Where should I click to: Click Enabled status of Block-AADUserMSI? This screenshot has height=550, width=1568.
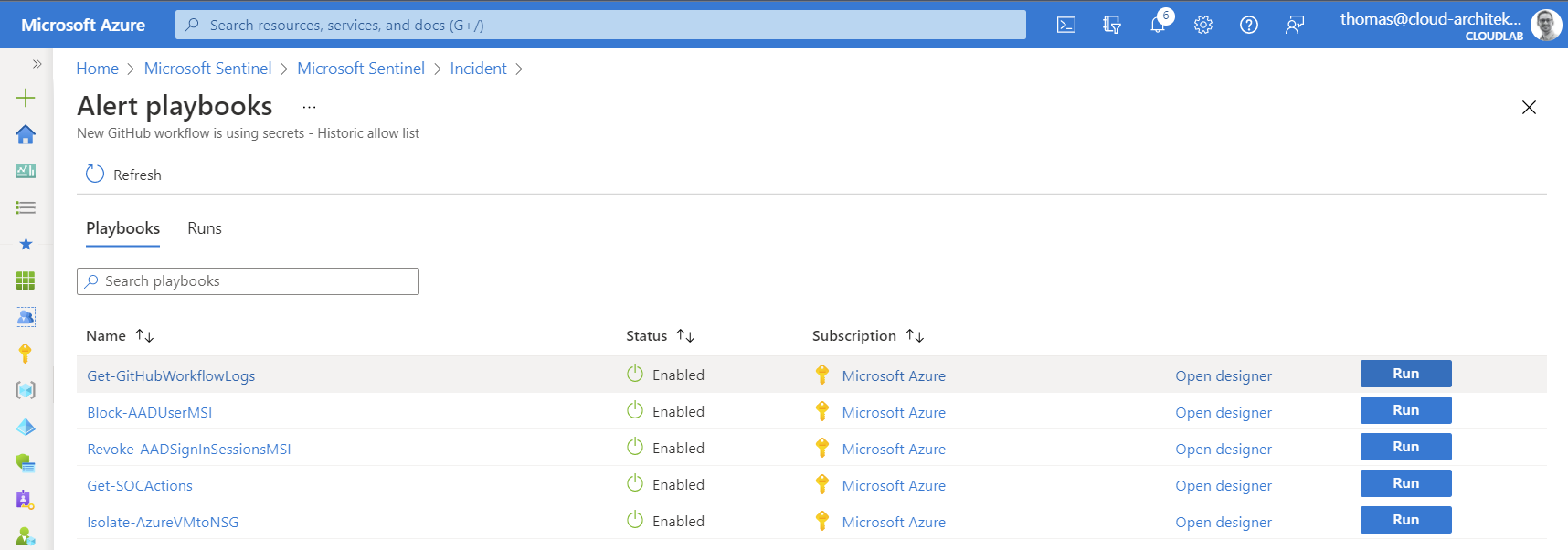(x=678, y=412)
